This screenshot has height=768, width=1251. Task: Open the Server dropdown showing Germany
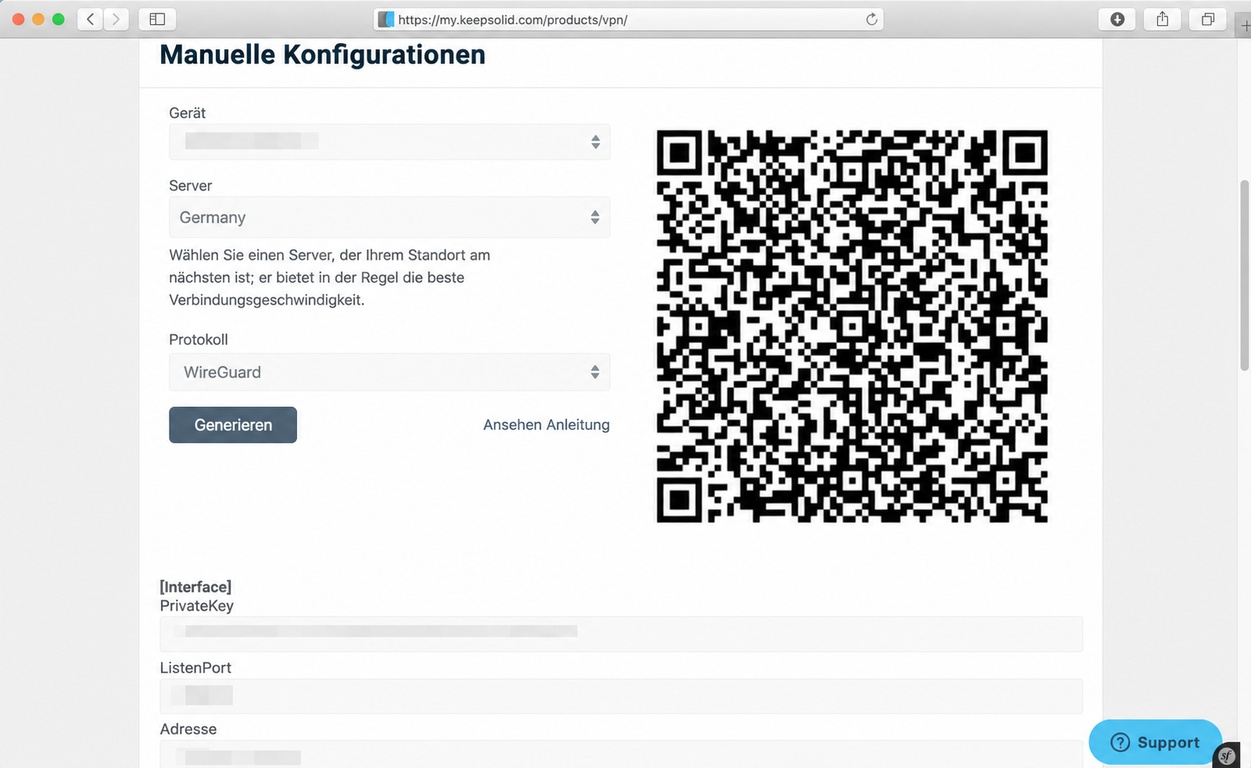(389, 217)
